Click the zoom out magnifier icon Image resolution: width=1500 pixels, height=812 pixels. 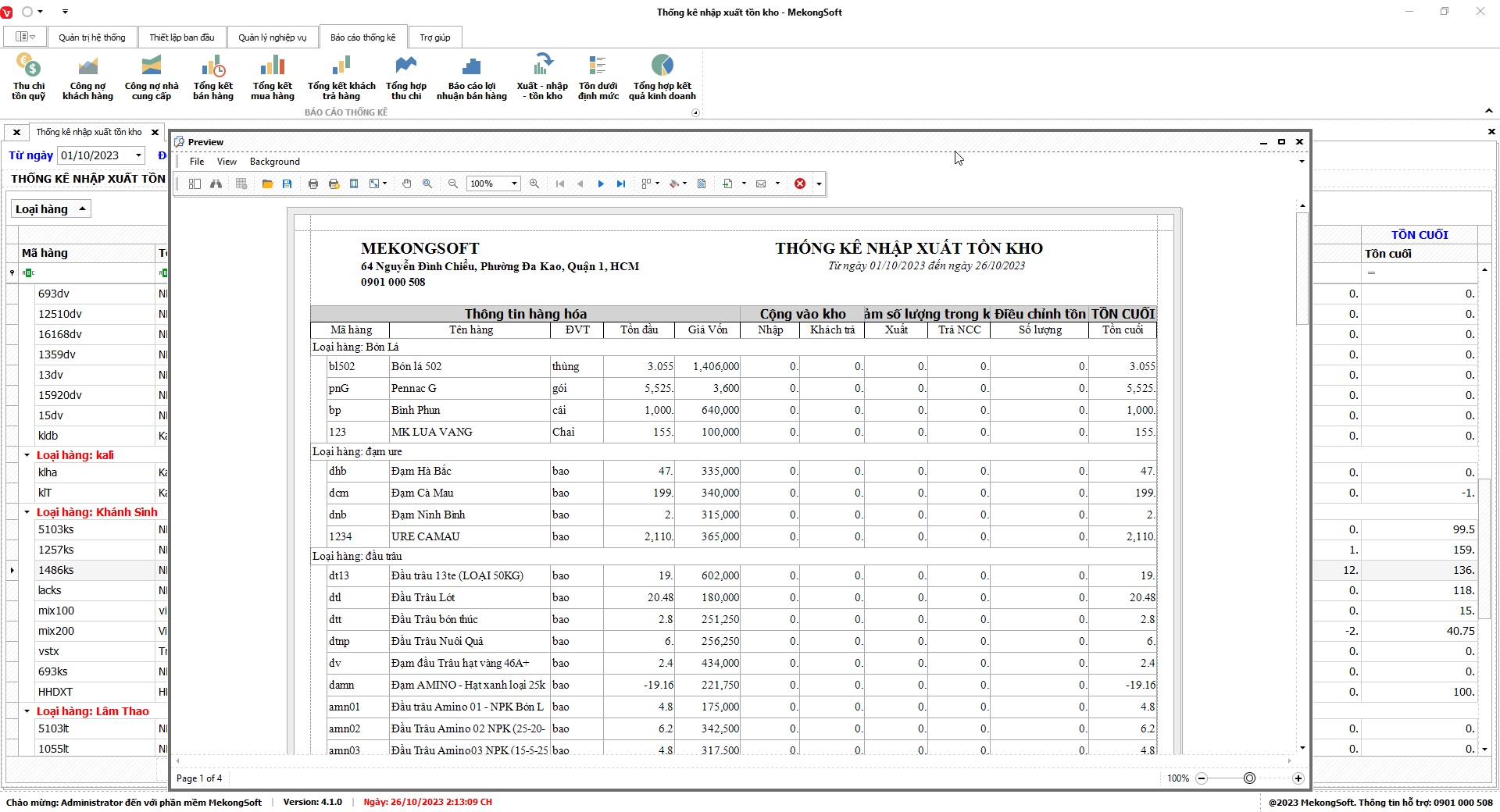tap(453, 183)
